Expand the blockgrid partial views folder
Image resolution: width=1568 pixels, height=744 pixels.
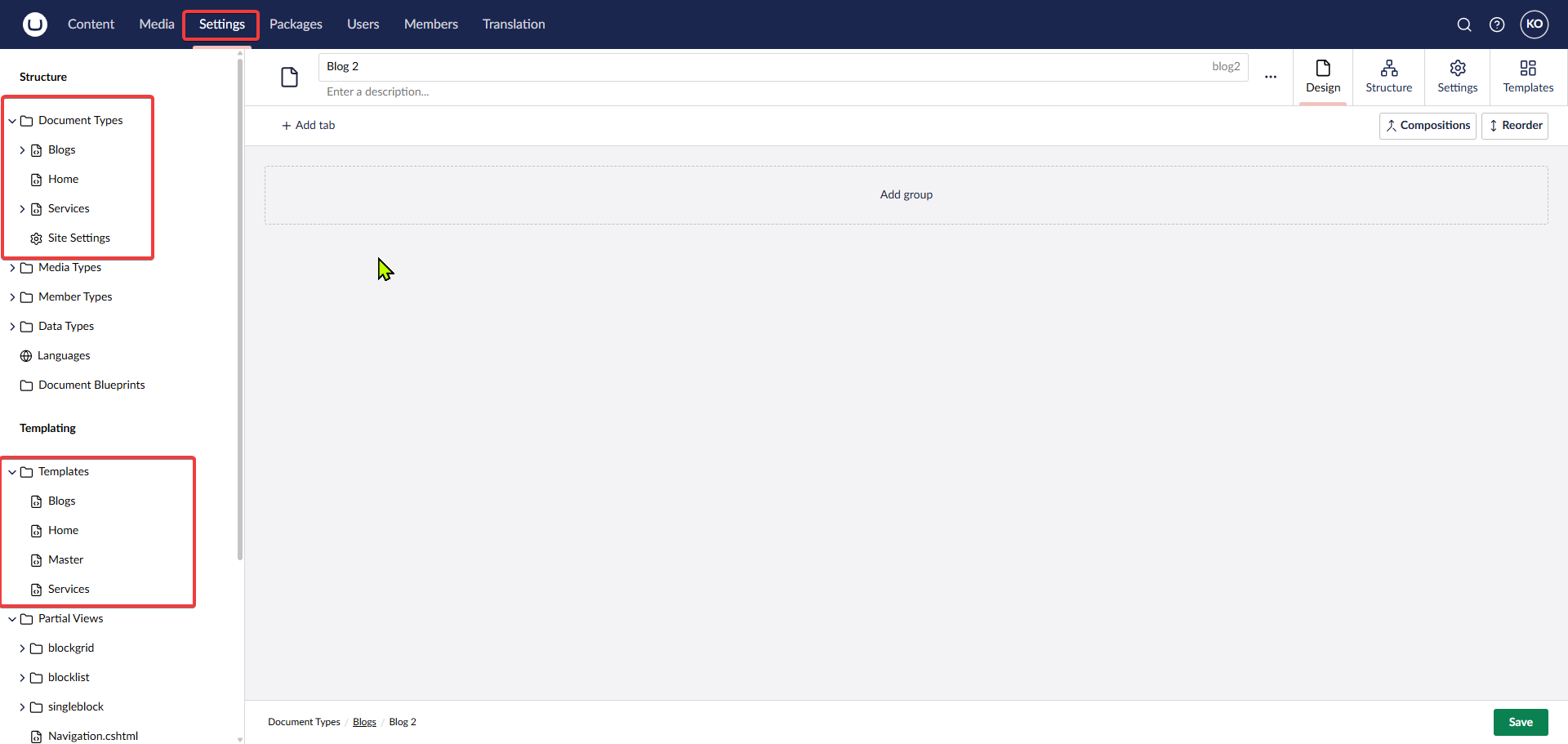pyautogui.click(x=23, y=648)
